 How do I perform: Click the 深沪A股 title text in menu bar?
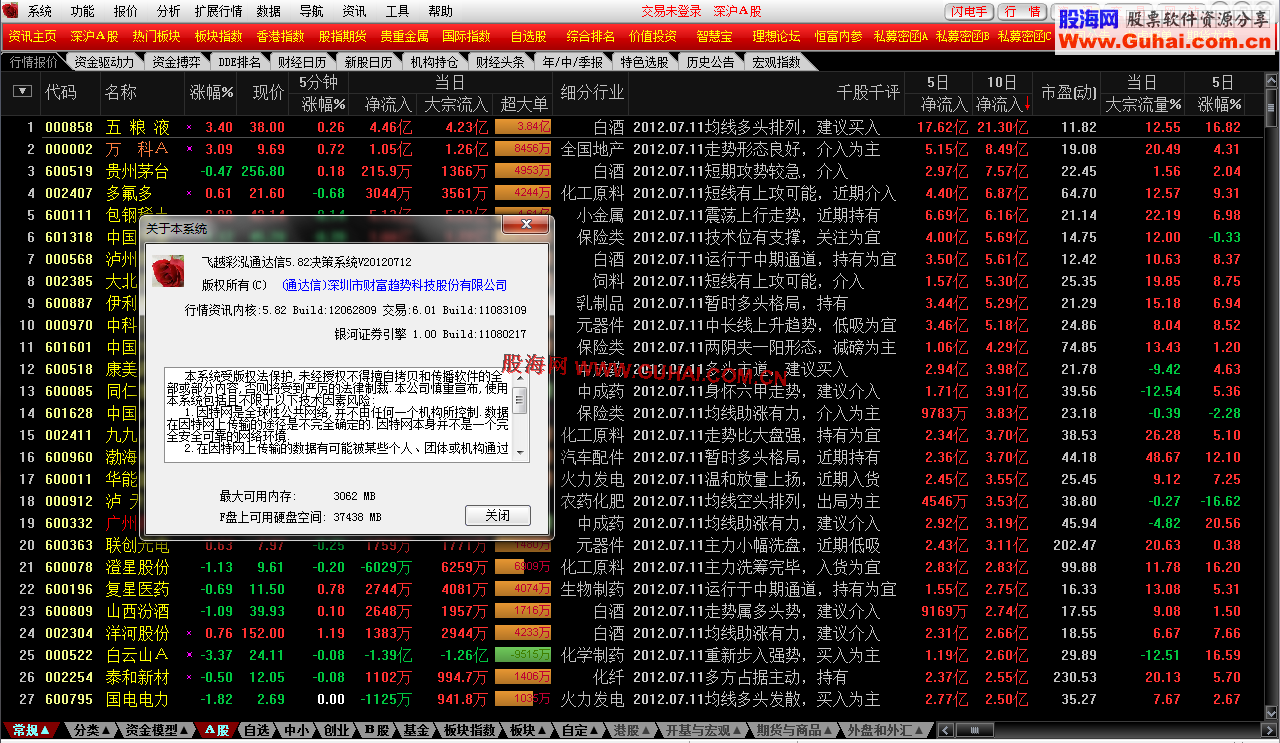(738, 12)
